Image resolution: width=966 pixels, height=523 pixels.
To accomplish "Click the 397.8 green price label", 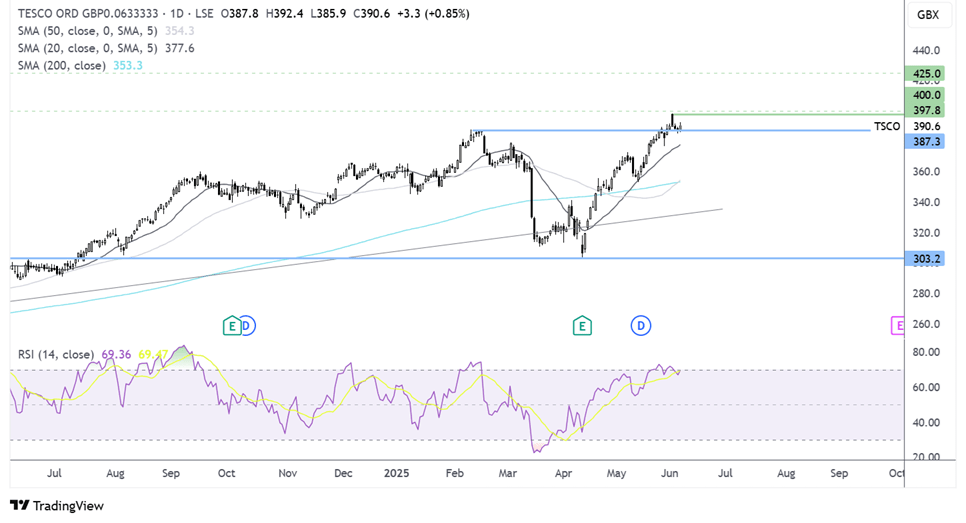I will click(x=927, y=110).
